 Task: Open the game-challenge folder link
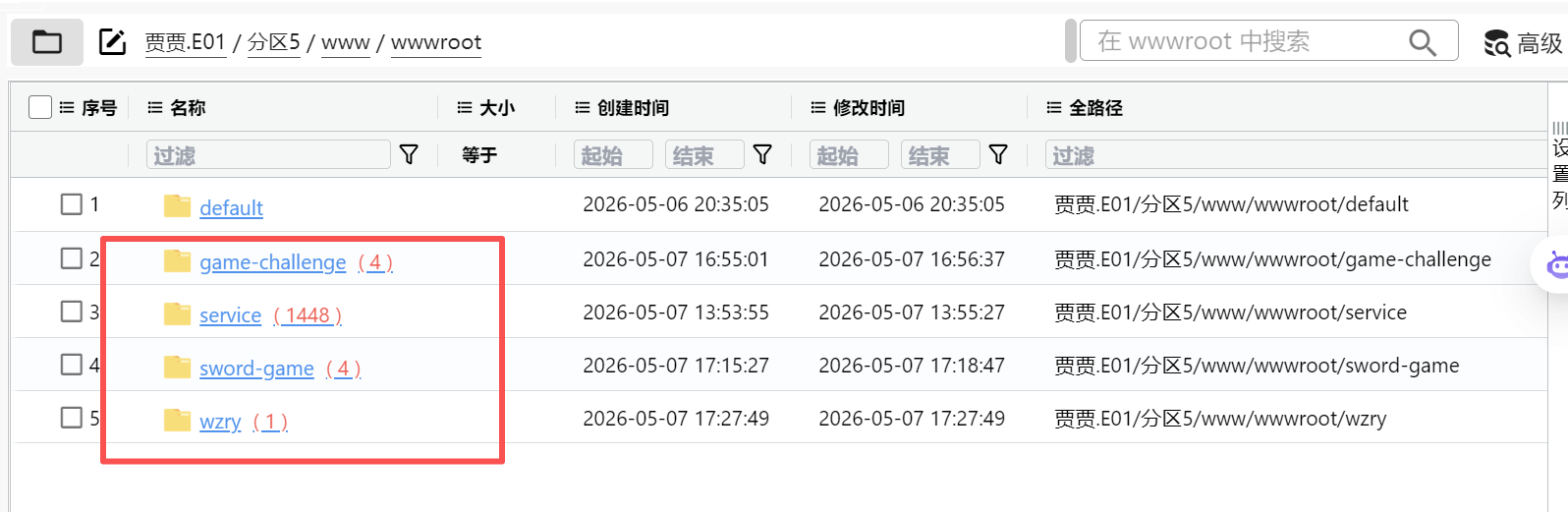pos(273,262)
